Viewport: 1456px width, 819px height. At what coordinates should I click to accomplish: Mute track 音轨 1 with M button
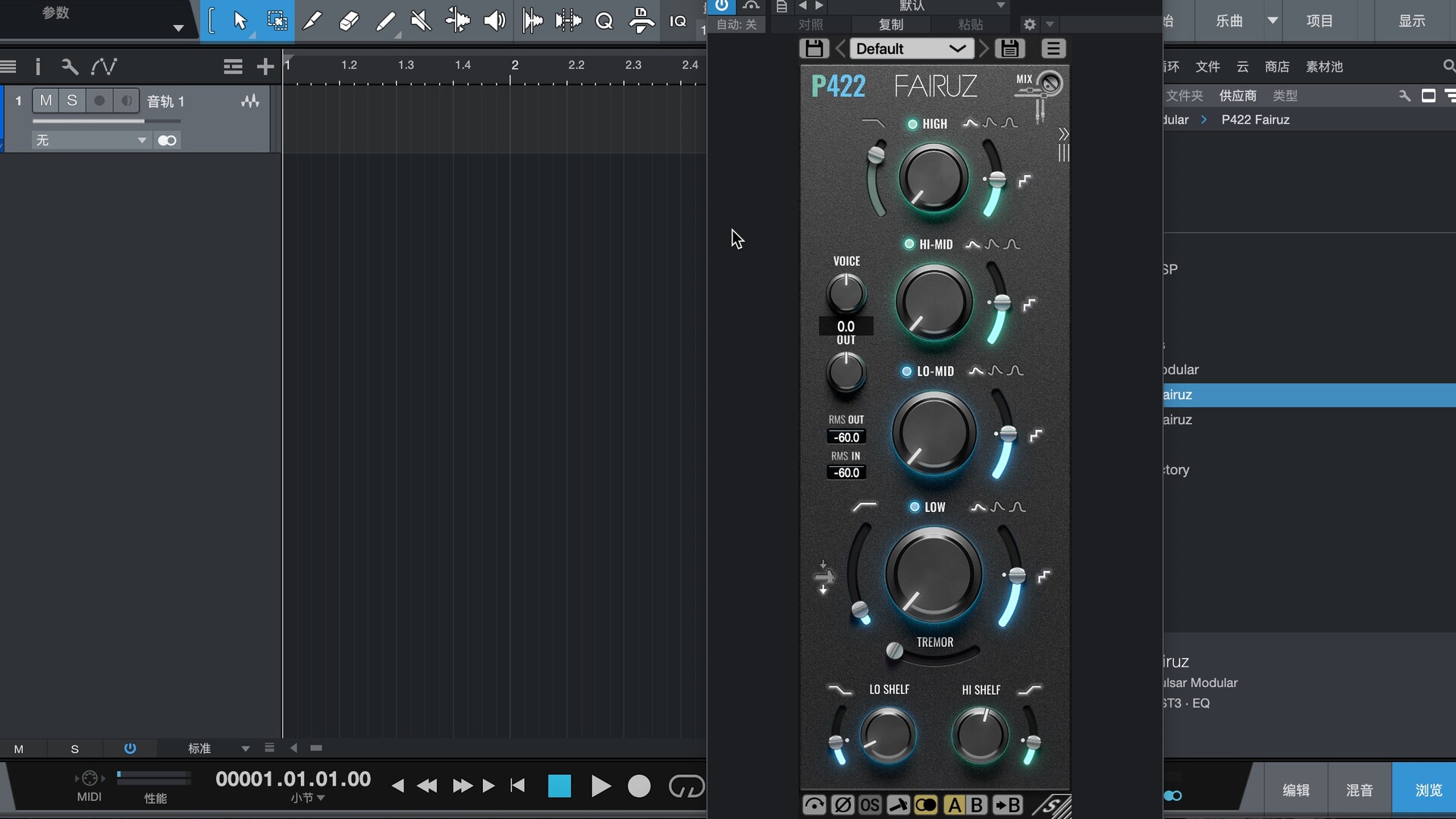point(46,101)
